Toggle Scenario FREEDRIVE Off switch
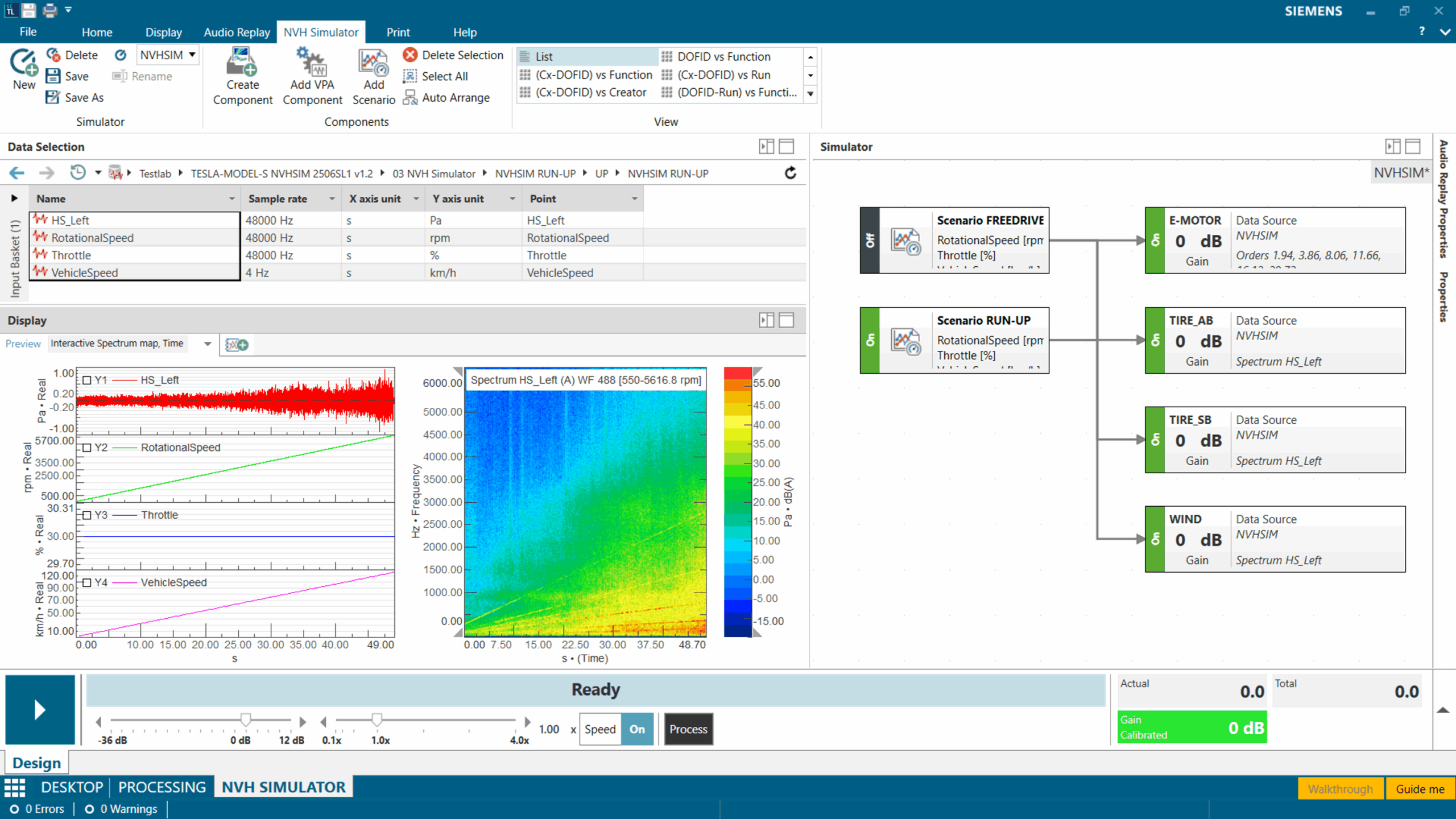 point(870,241)
